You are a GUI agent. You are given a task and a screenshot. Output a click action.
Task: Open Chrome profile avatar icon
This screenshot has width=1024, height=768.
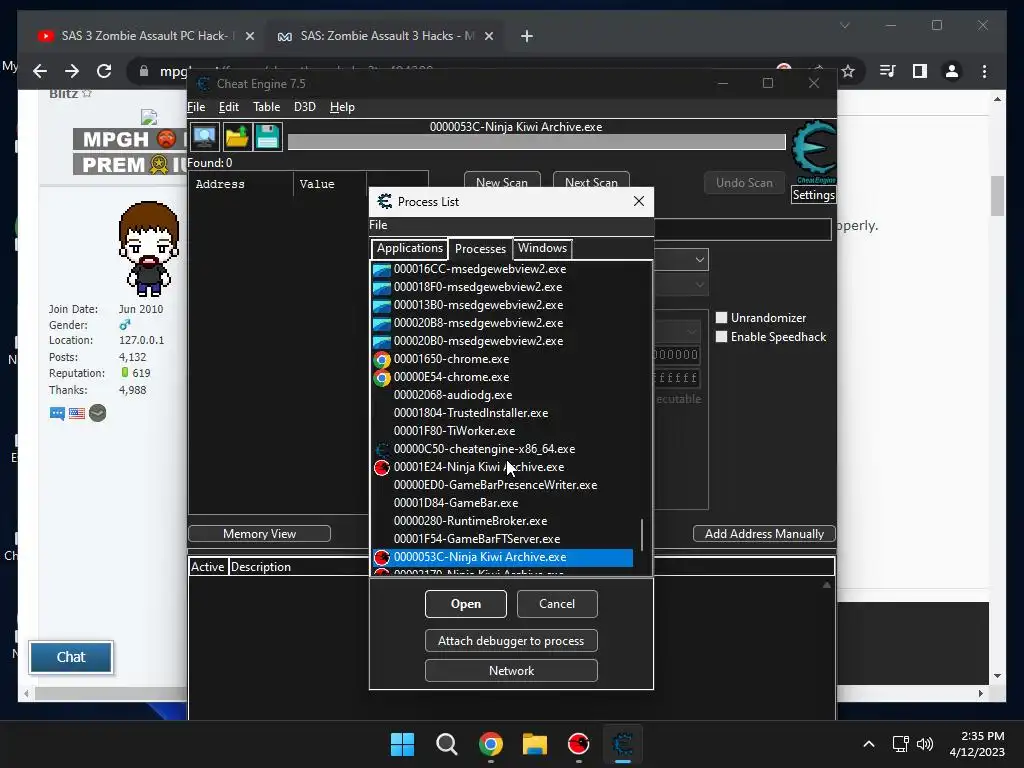[952, 71]
